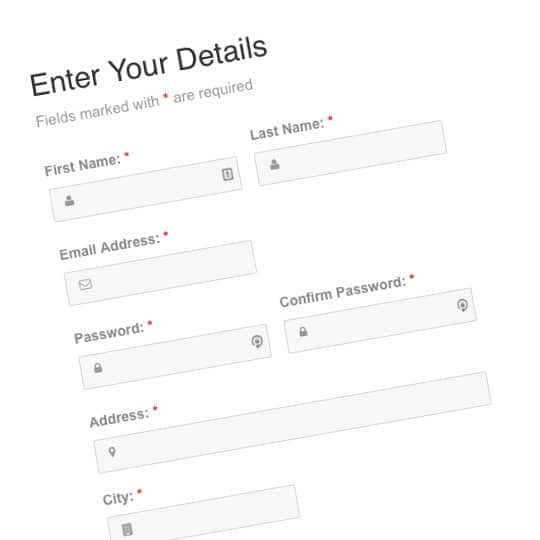Image resolution: width=540 pixels, height=540 pixels.
Task: Focus the First Name input field
Action: [145, 189]
